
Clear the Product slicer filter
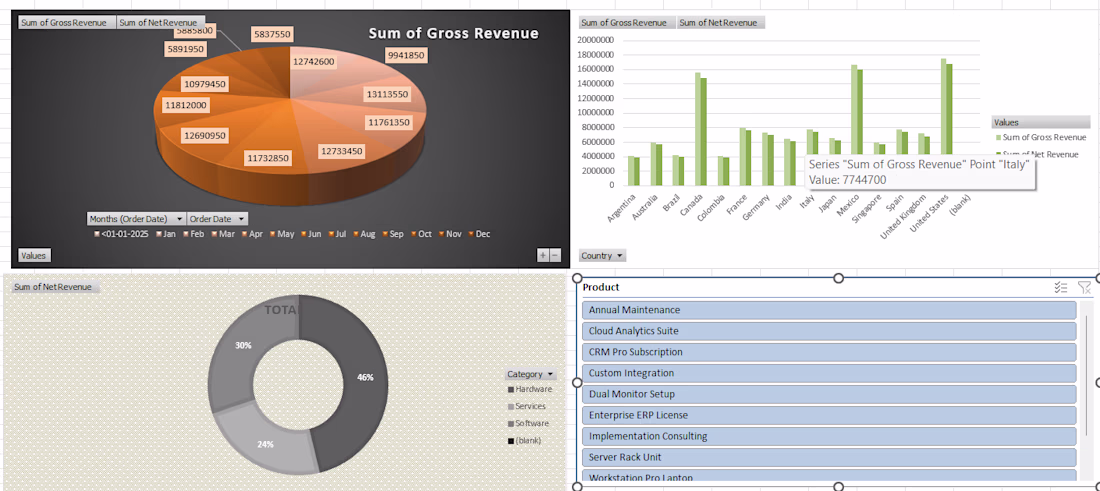click(x=1084, y=288)
